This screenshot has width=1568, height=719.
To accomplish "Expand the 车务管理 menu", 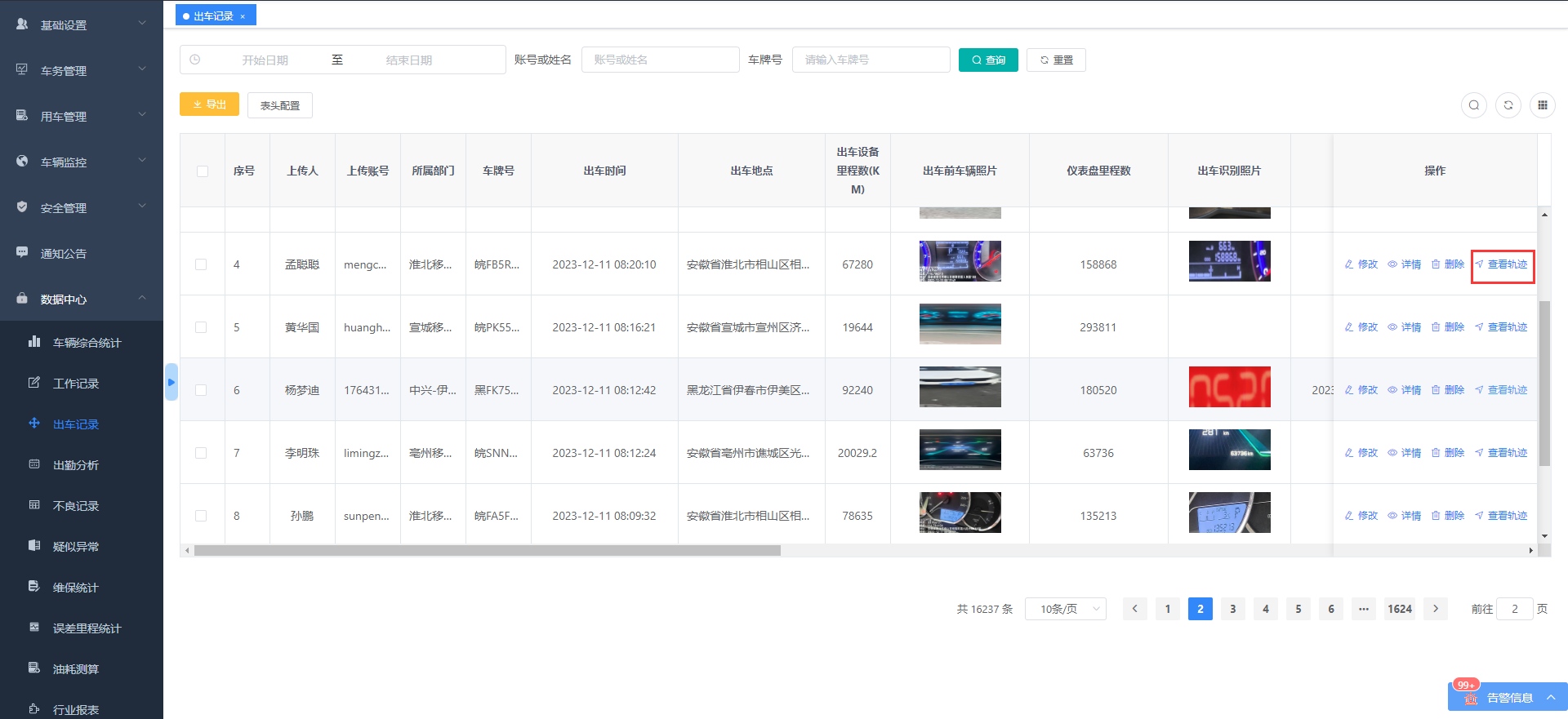I will 82,70.
